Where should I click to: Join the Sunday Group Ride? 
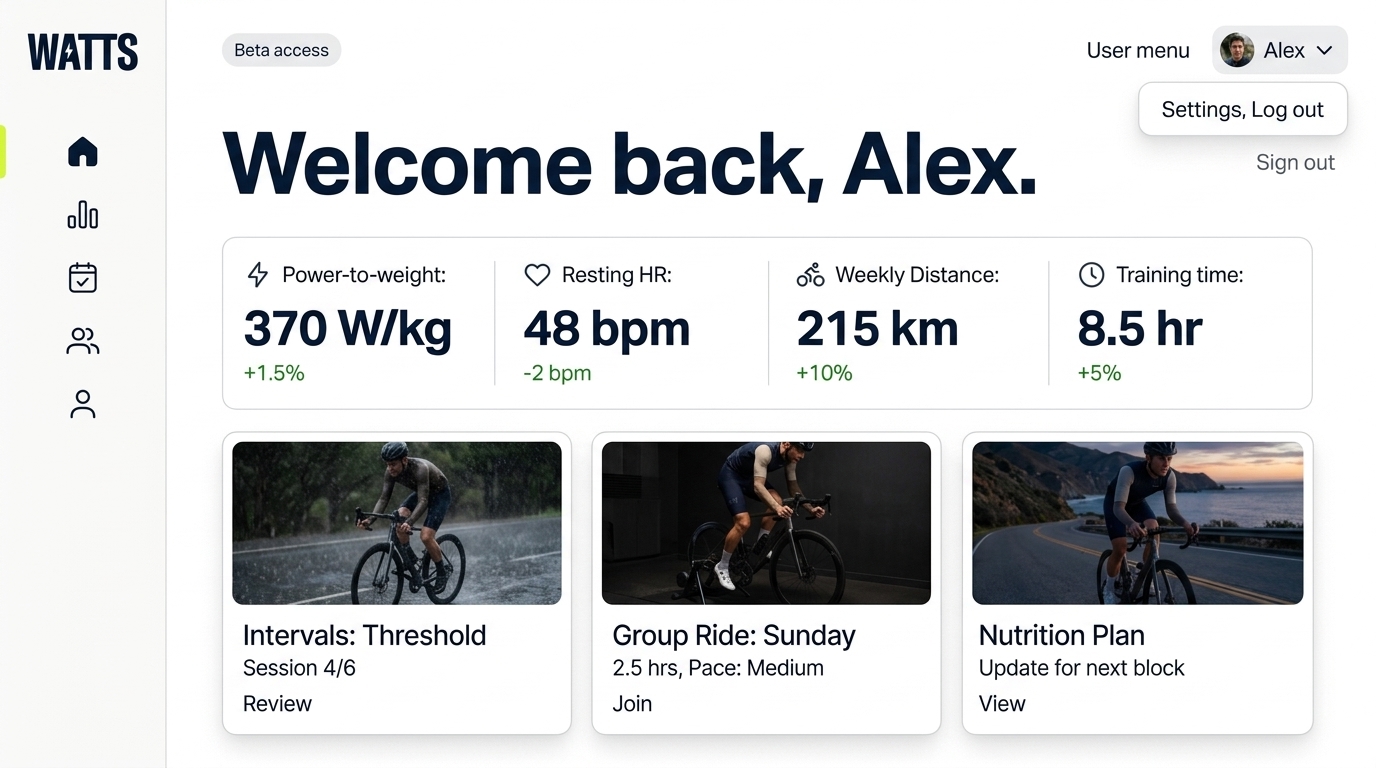point(632,704)
